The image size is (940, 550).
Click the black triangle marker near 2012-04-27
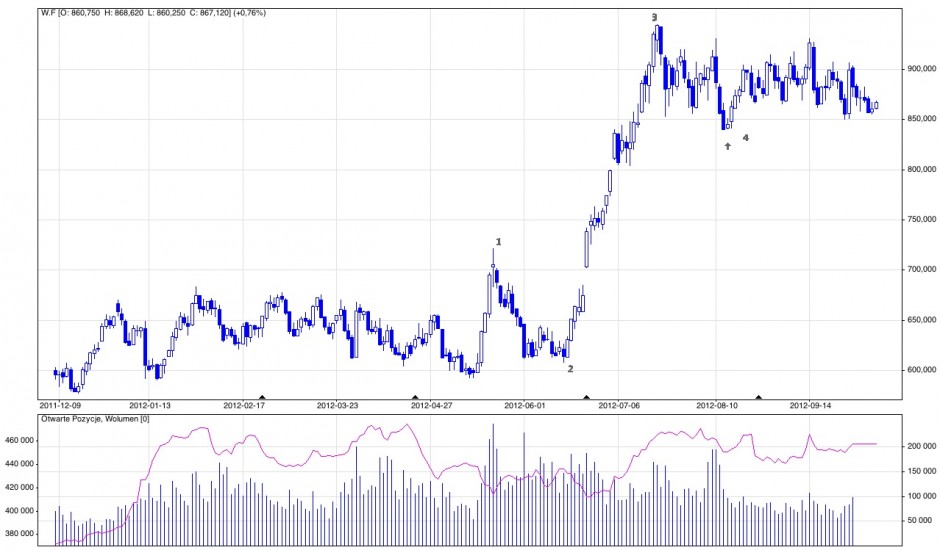pos(415,397)
